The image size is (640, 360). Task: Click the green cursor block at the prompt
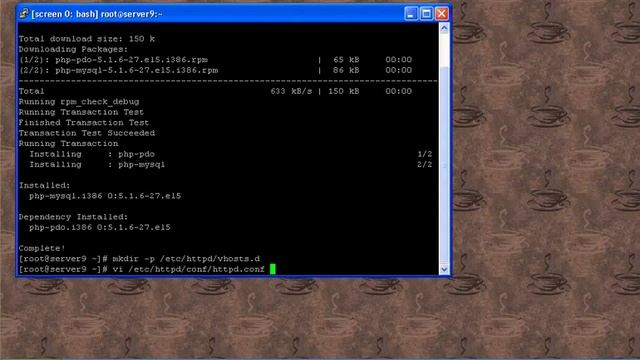click(x=273, y=269)
